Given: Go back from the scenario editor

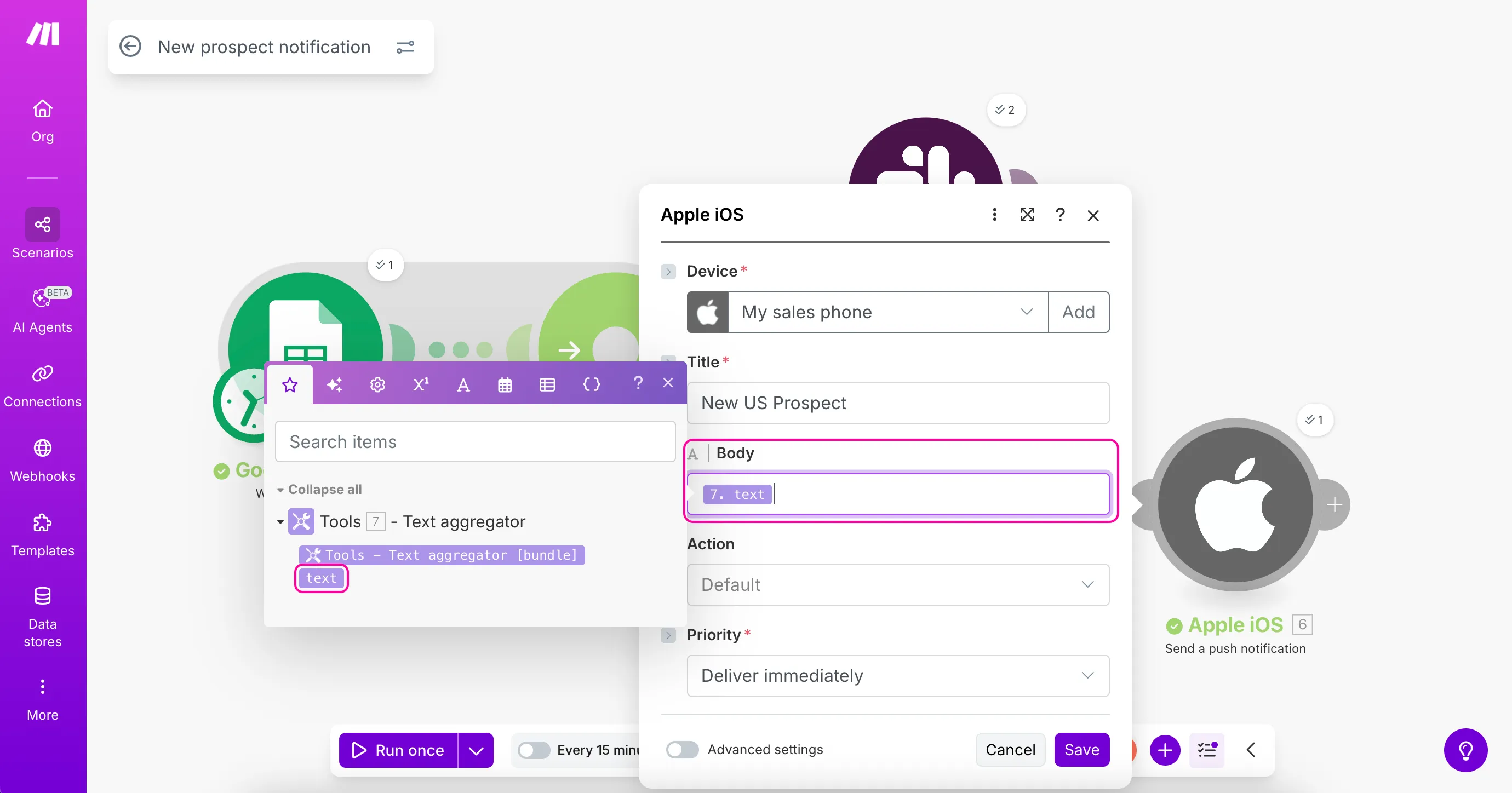Looking at the screenshot, I should (x=130, y=47).
